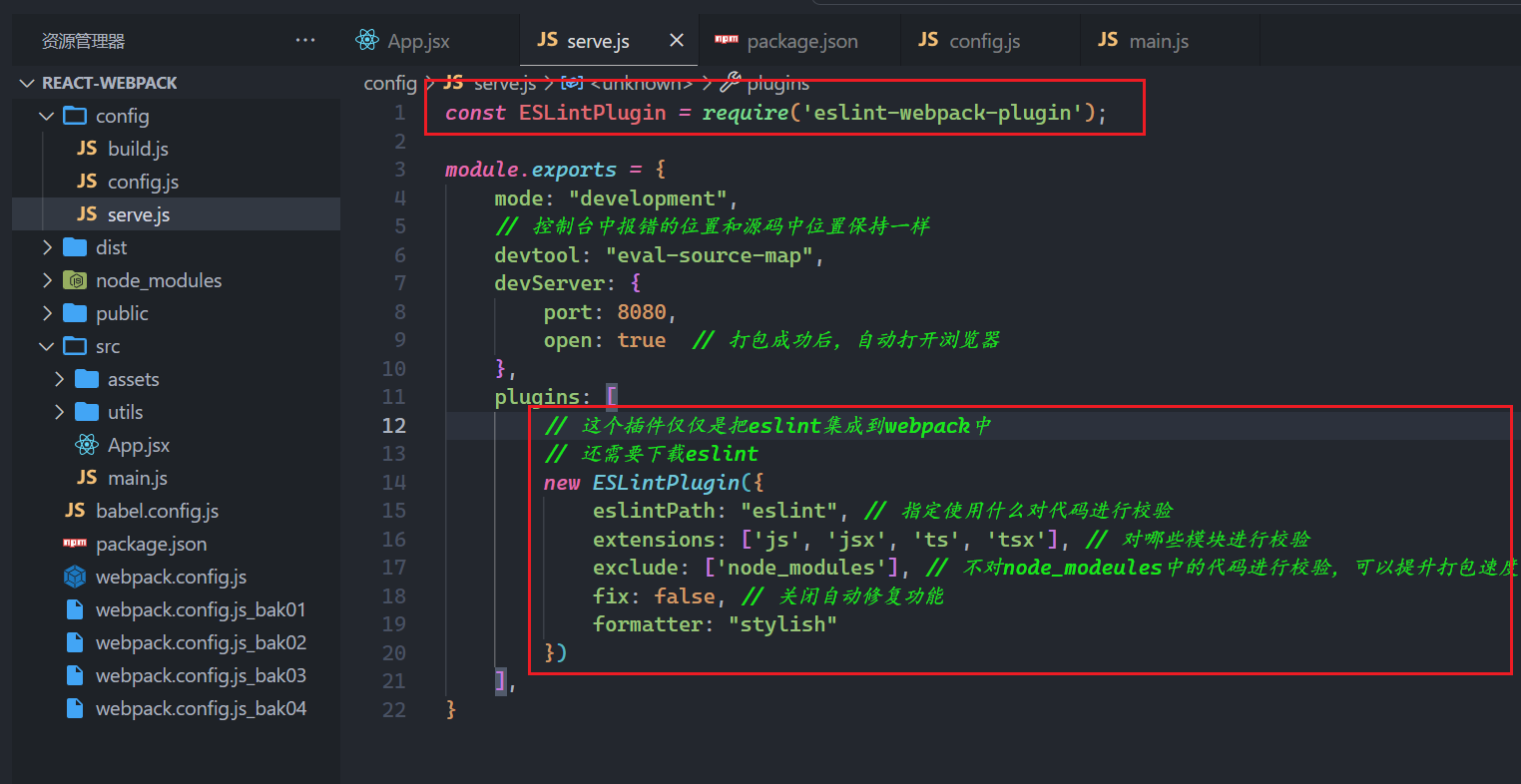The width and height of the screenshot is (1521, 784).
Task: Click the JS icon on main.js tab
Action: tap(1108, 39)
